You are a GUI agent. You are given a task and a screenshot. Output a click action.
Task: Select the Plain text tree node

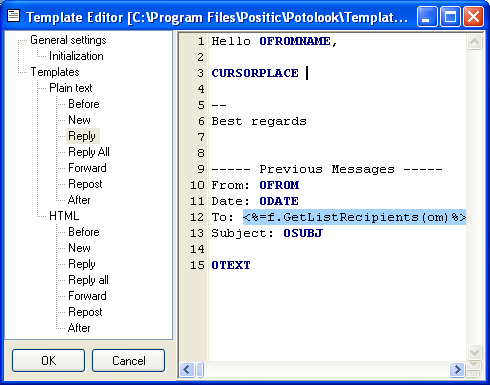71,88
